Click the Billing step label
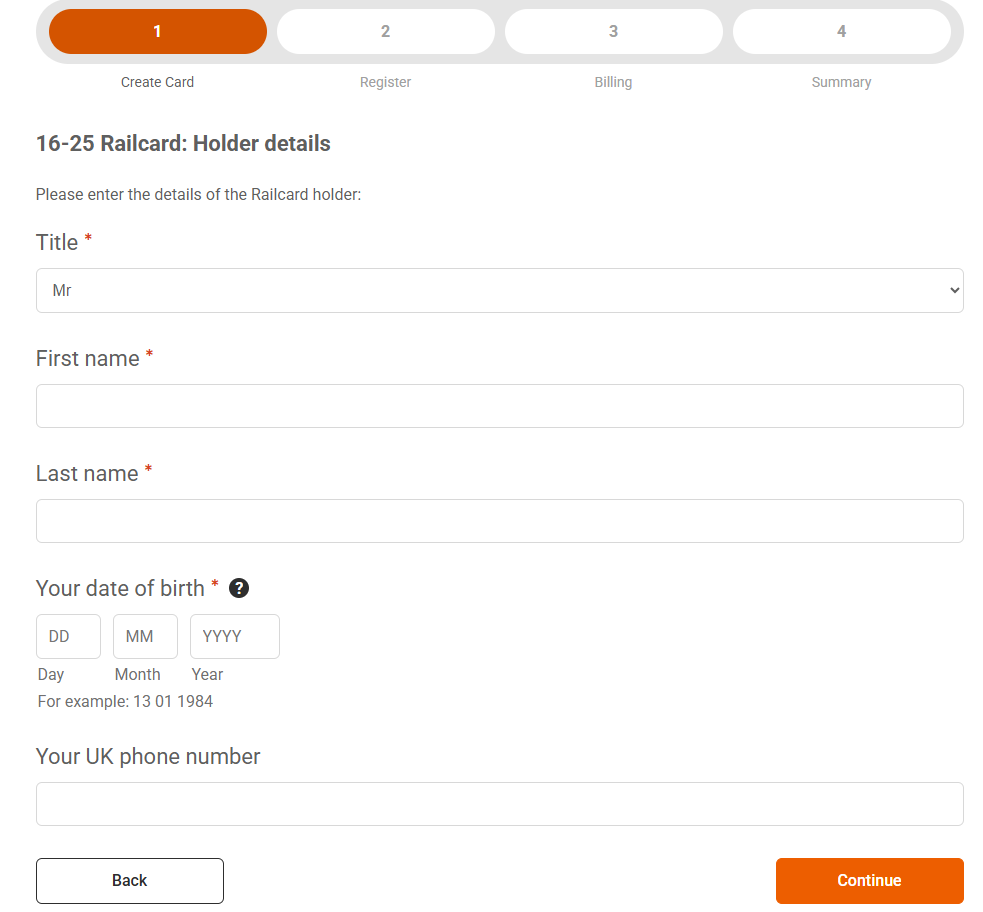 pyautogui.click(x=613, y=82)
